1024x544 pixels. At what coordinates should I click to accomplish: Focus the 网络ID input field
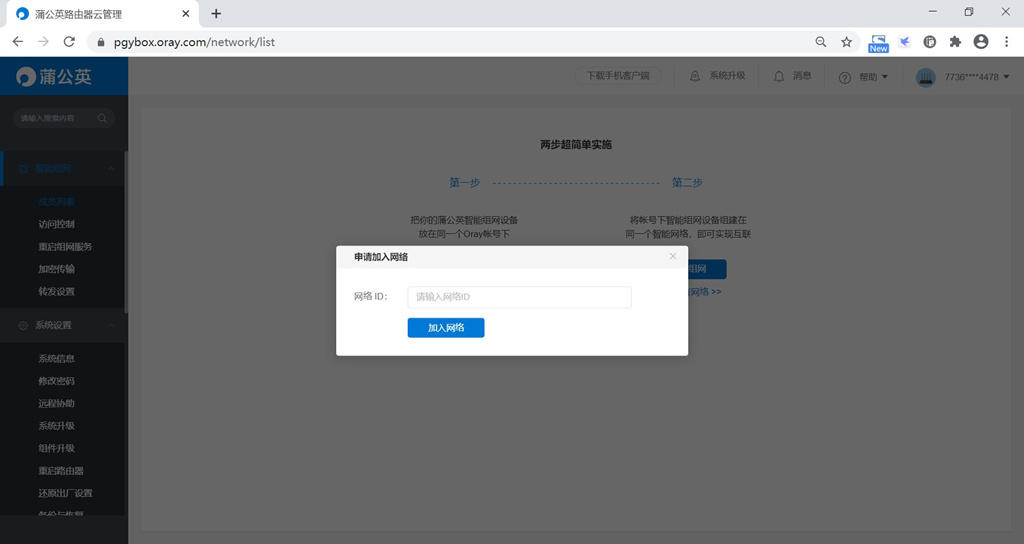[519, 296]
